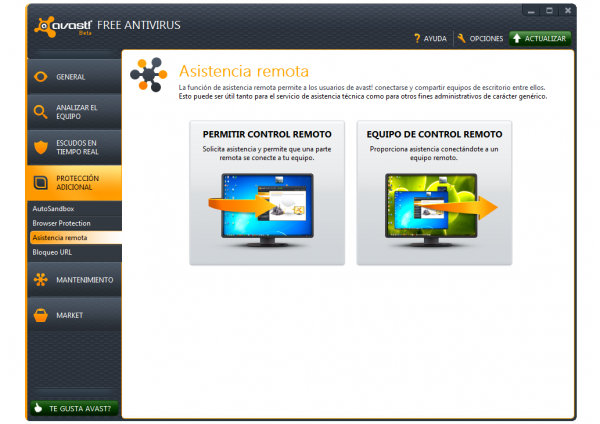This screenshot has height=424, width=600.
Task: Click the thumbs-up icon at the bottom
Action: [38, 408]
